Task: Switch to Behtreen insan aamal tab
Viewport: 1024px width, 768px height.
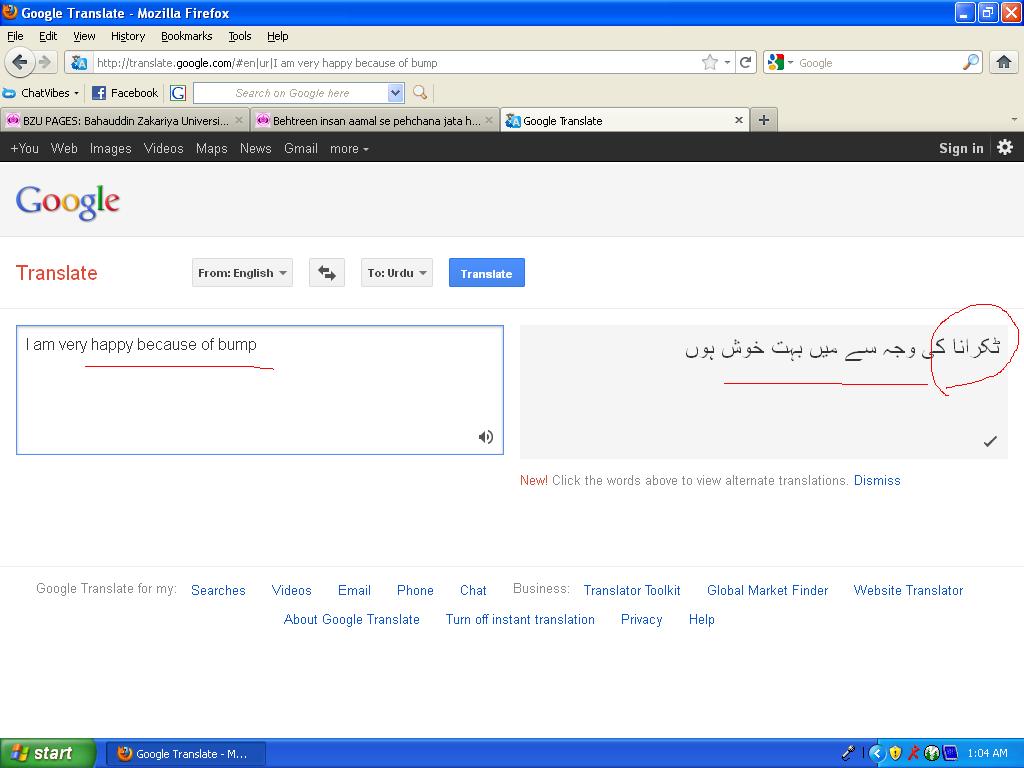Action: 375,120
